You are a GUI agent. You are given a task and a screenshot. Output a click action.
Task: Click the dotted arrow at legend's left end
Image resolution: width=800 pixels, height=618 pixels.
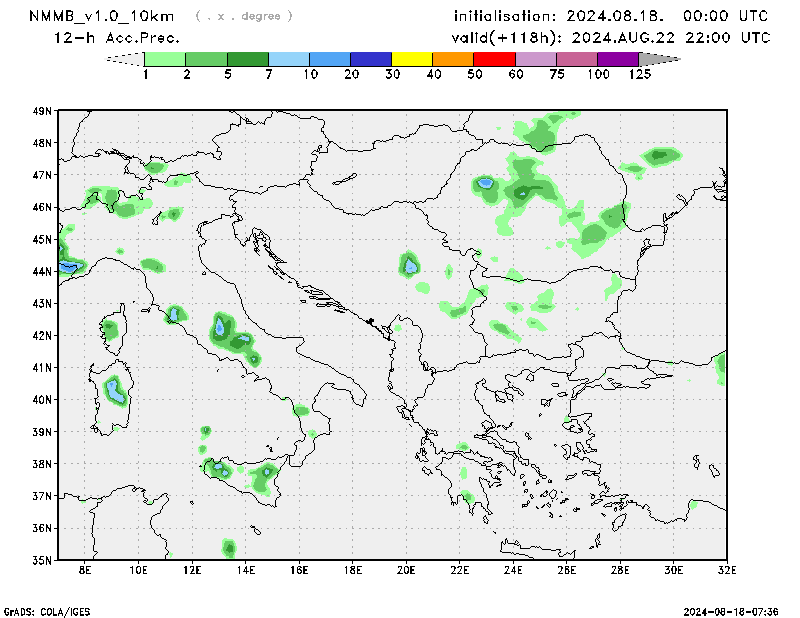(125, 59)
